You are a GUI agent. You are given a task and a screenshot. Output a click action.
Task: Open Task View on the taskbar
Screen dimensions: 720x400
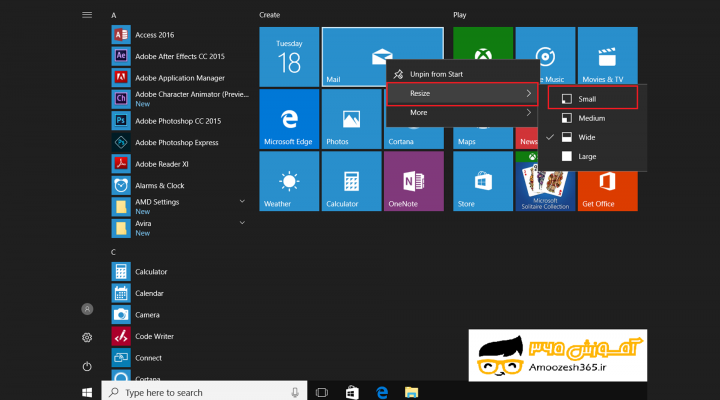pos(322,393)
